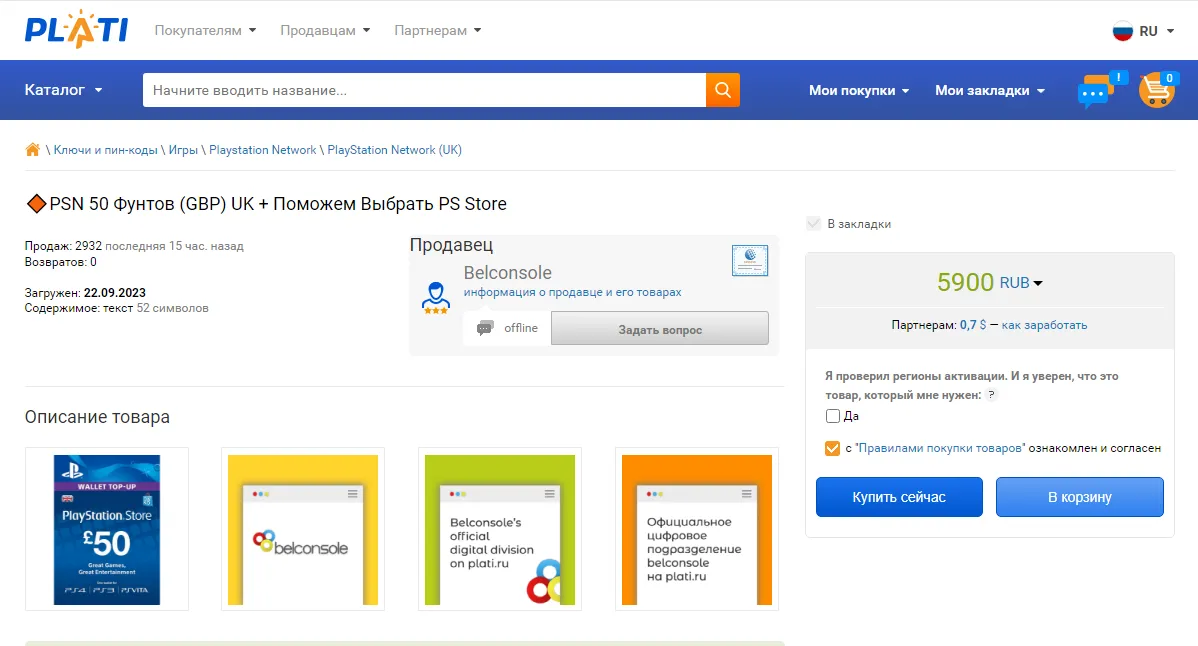1198x646 pixels.
Task: Click the offline chat bubble icon
Action: tap(484, 328)
